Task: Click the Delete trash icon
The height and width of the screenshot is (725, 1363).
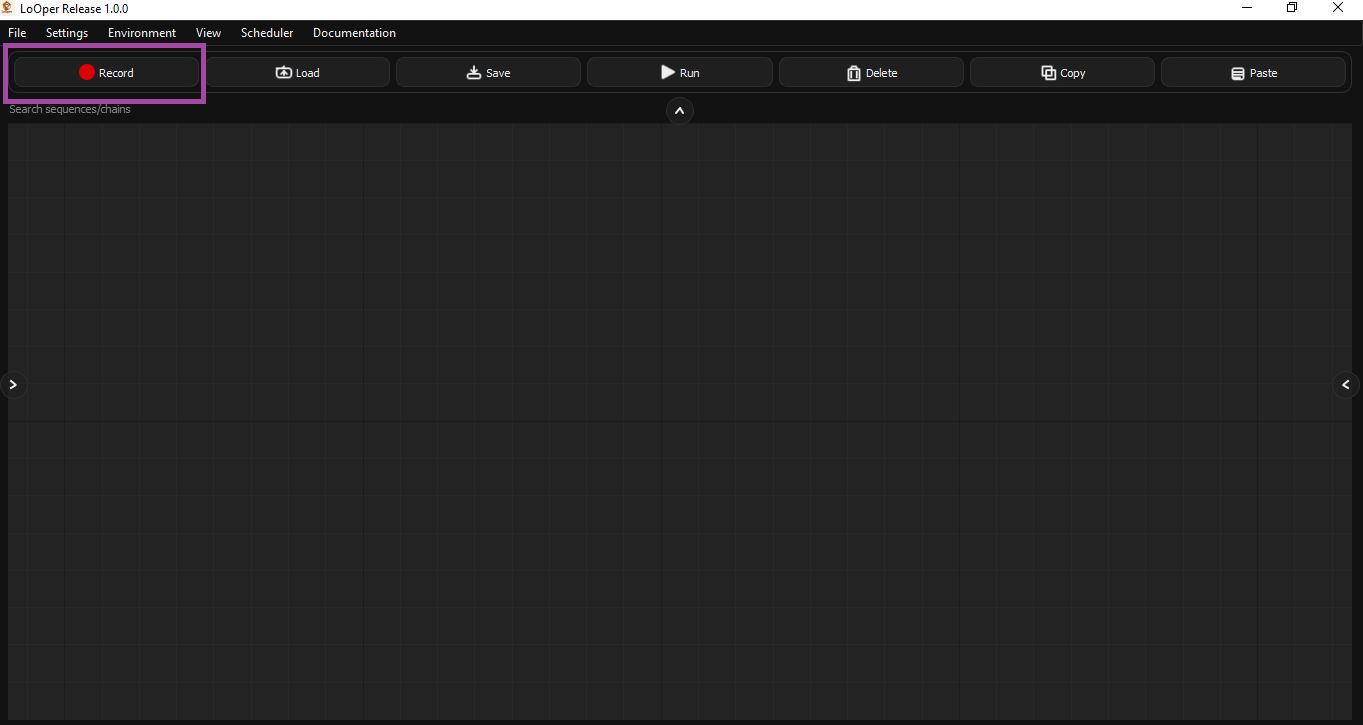Action: click(854, 72)
